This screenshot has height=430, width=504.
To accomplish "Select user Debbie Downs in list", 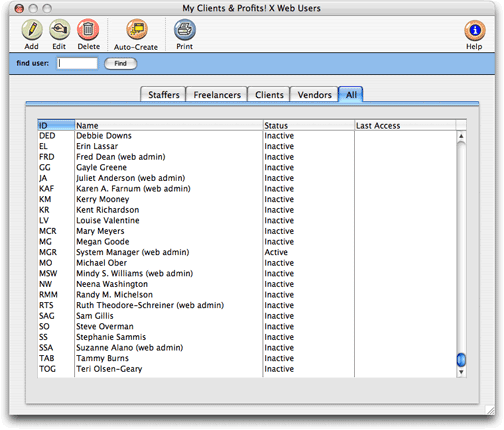I will click(247, 136).
